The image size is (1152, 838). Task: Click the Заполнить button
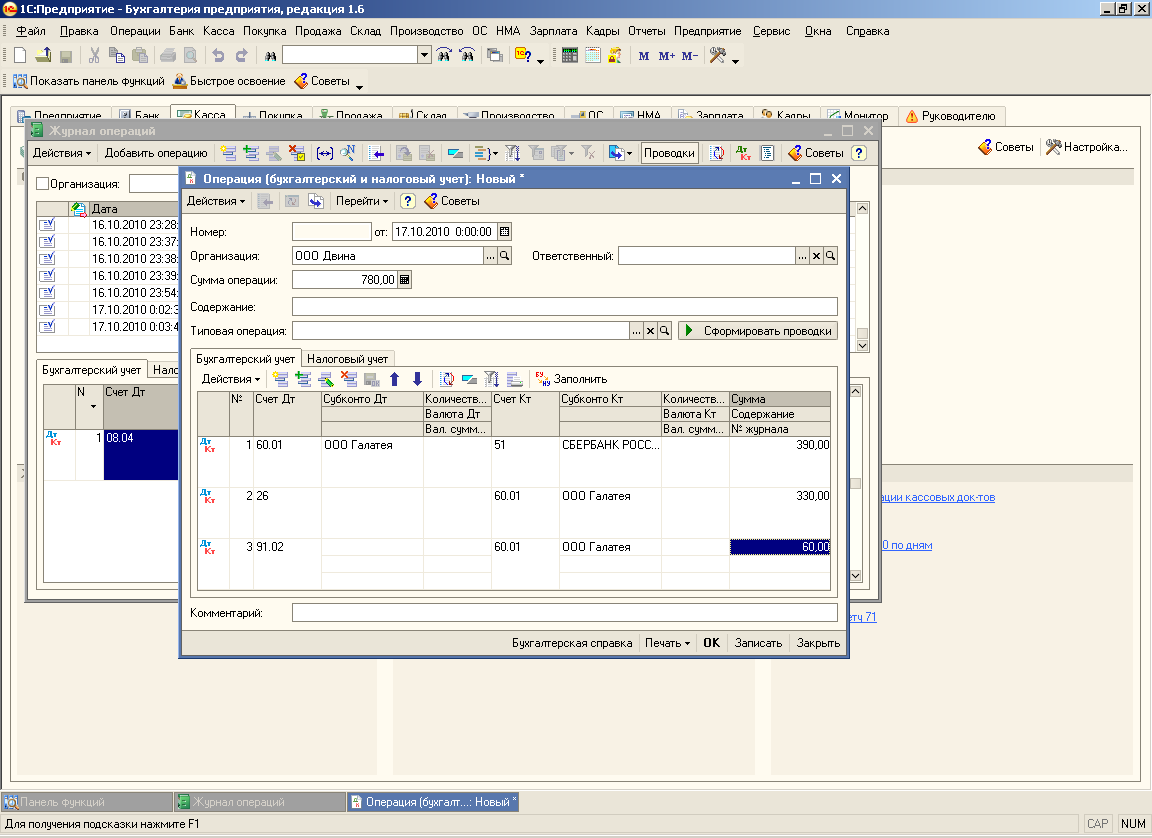(x=572, y=379)
